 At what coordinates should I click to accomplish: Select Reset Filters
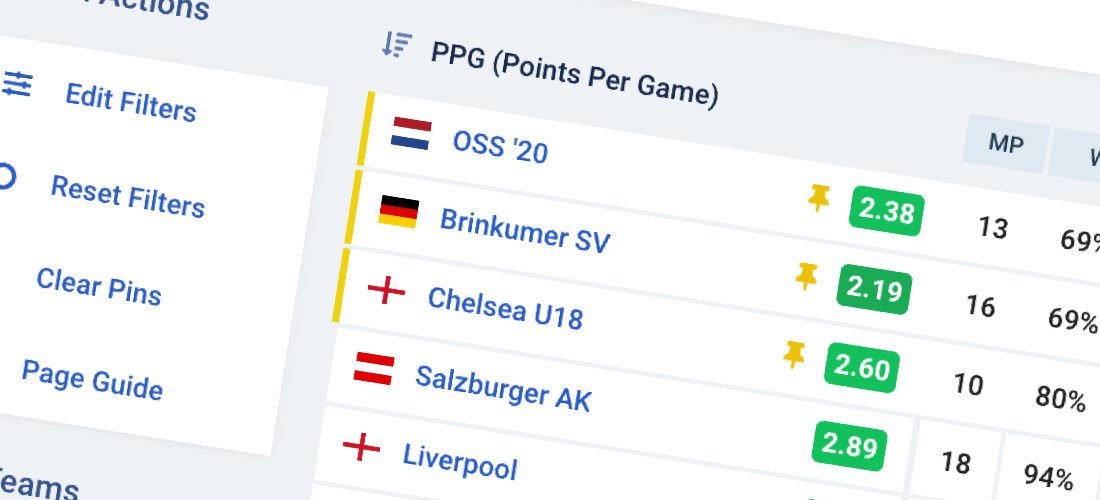click(x=128, y=197)
